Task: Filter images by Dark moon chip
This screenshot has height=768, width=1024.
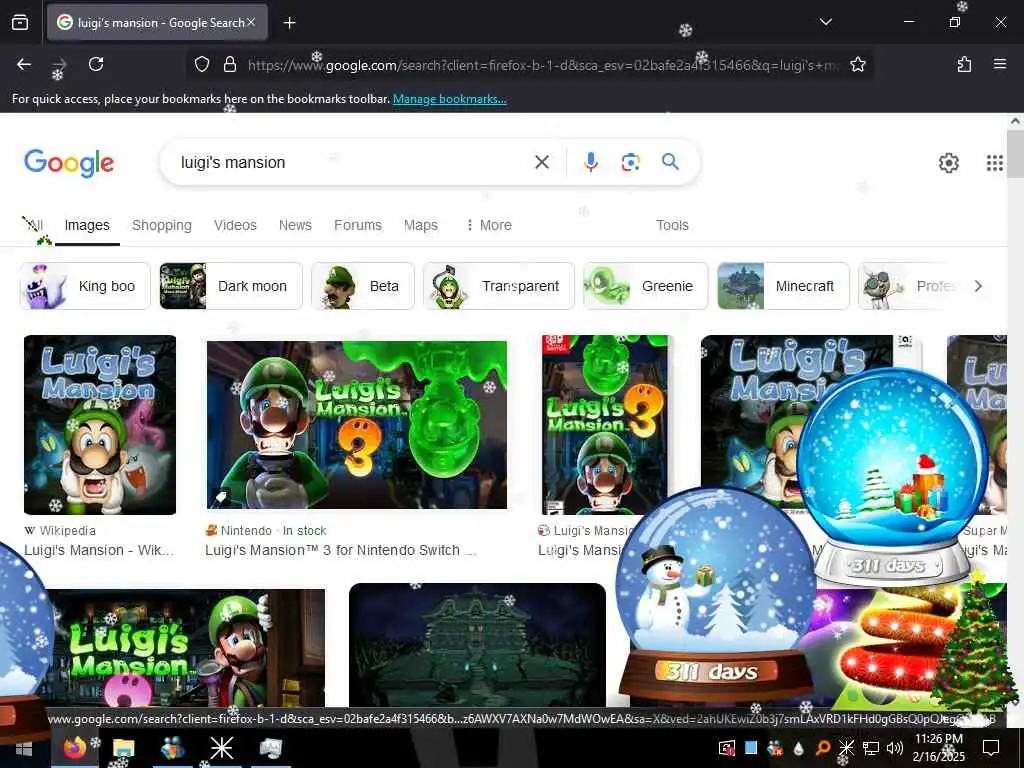Action: (x=231, y=286)
